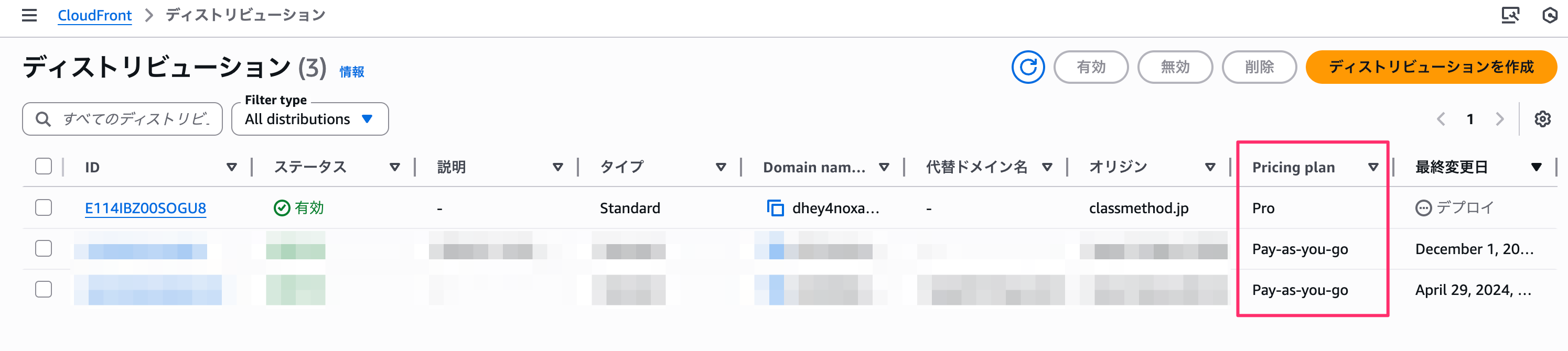
Task: Open table preferences gear icon
Action: (1542, 119)
